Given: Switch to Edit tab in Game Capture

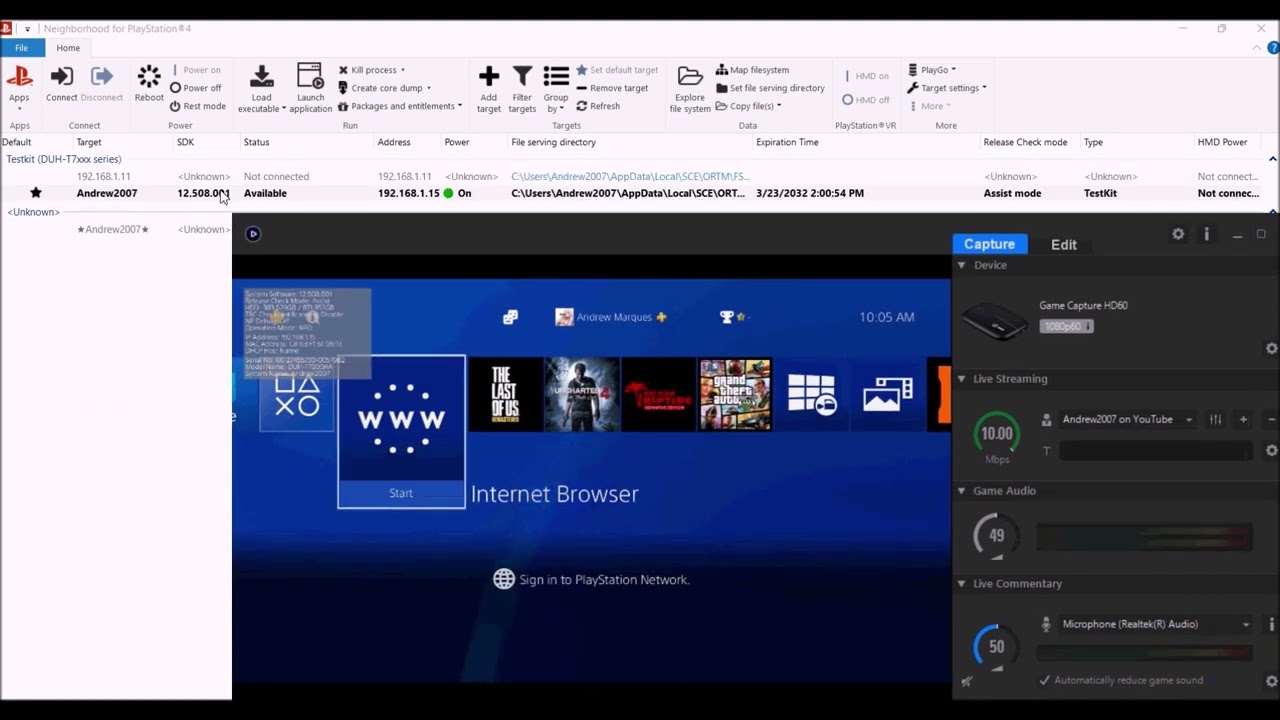Looking at the screenshot, I should pyautogui.click(x=1064, y=244).
